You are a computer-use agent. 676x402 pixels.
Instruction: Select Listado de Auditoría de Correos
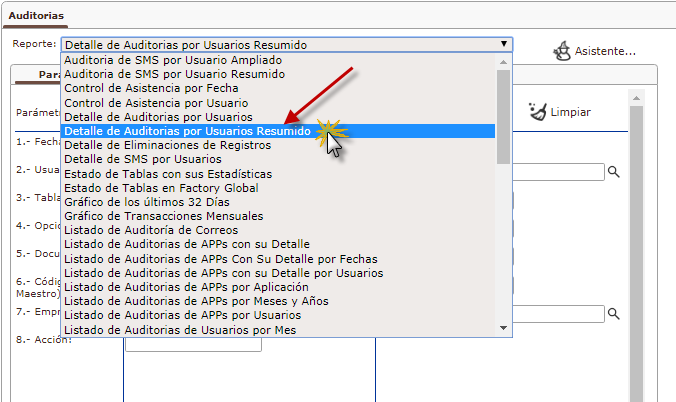coord(159,230)
